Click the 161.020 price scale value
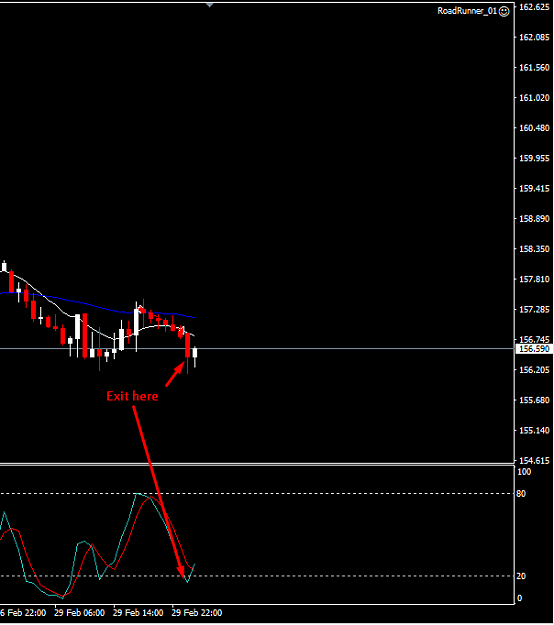 [534, 98]
